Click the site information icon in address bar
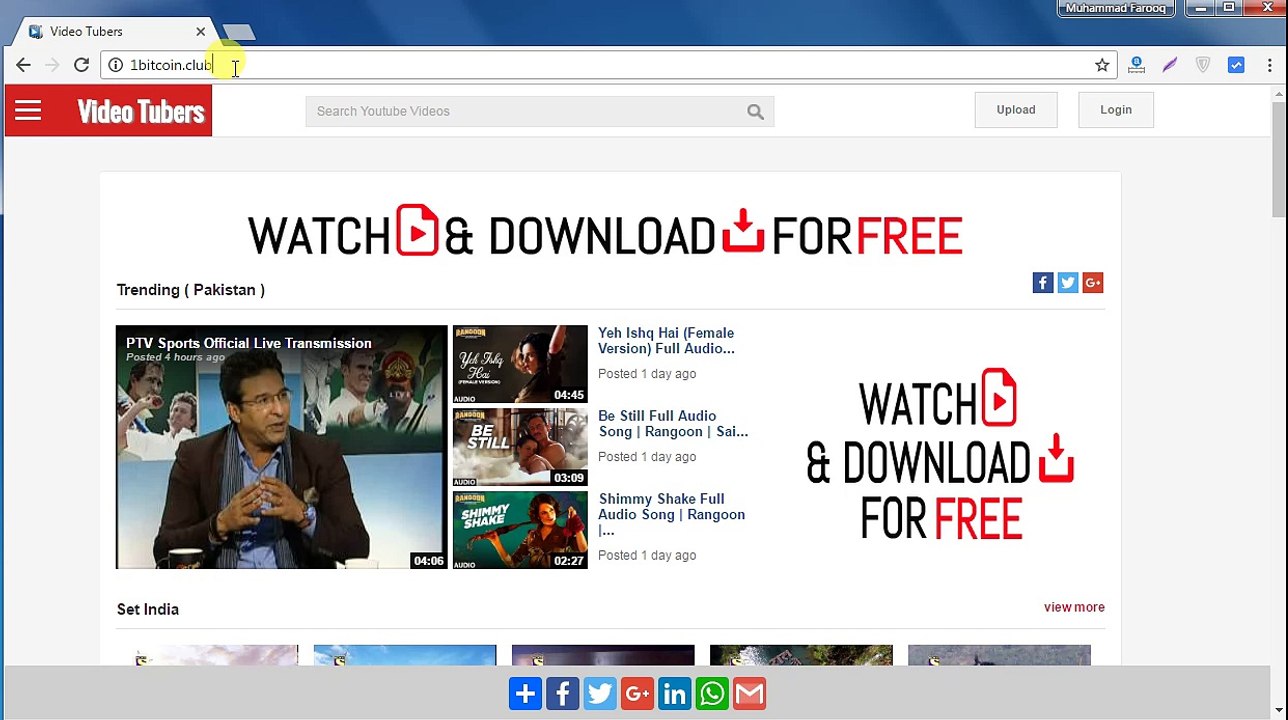The image size is (1288, 720). click(116, 65)
